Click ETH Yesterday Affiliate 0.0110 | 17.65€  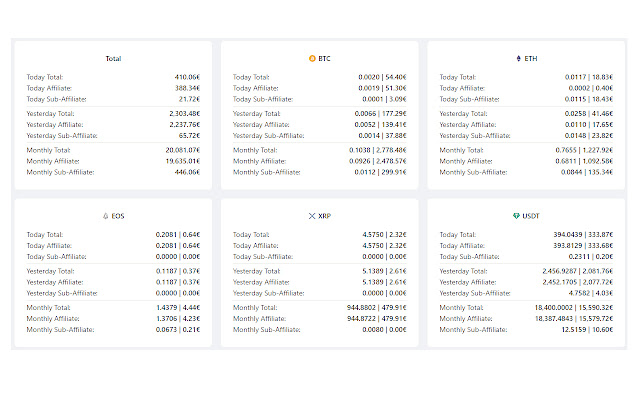tap(589, 124)
